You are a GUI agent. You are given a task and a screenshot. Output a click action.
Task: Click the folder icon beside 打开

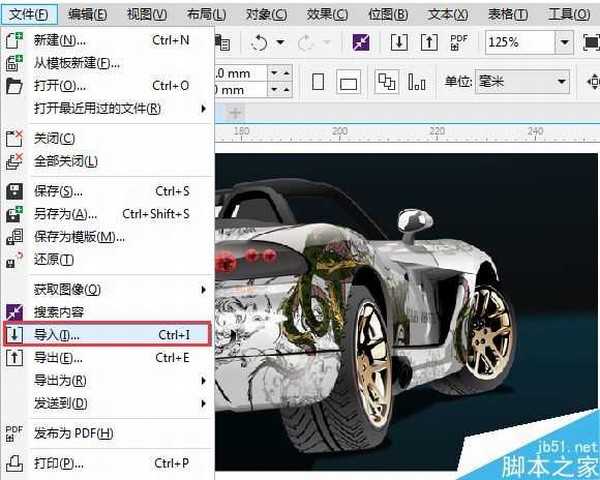14,86
